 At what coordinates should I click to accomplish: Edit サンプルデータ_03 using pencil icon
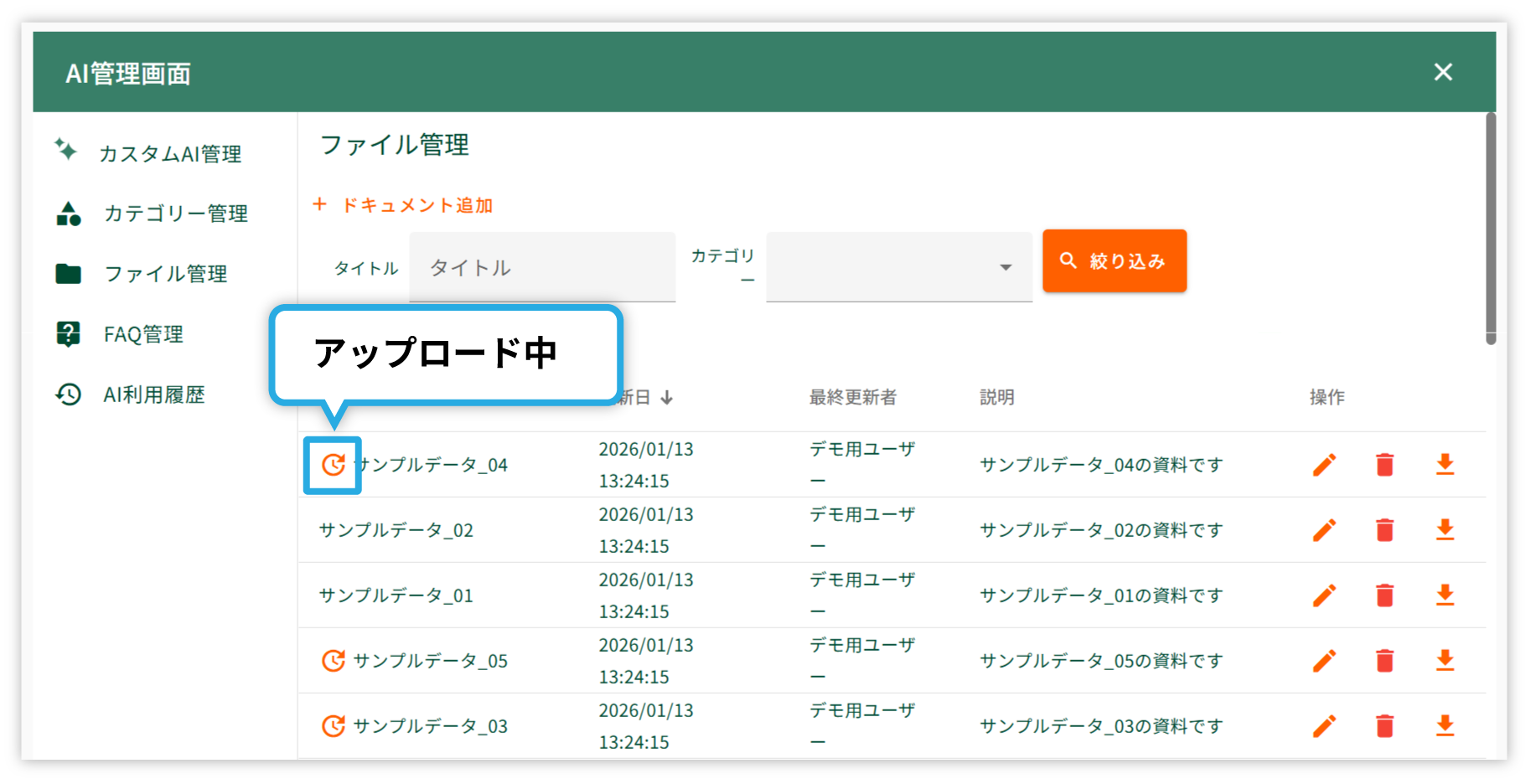(1324, 726)
